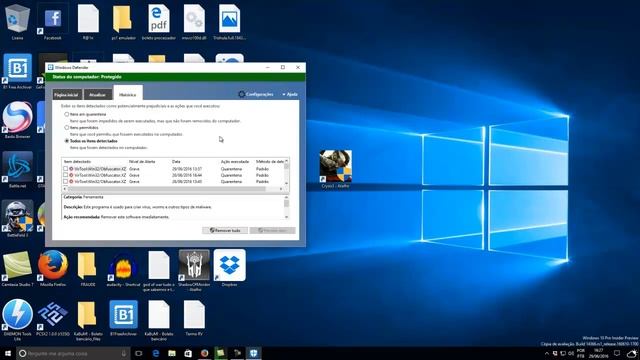Click Windows Defender shield in the taskbar
The height and width of the screenshot is (360, 640).
tap(253, 353)
